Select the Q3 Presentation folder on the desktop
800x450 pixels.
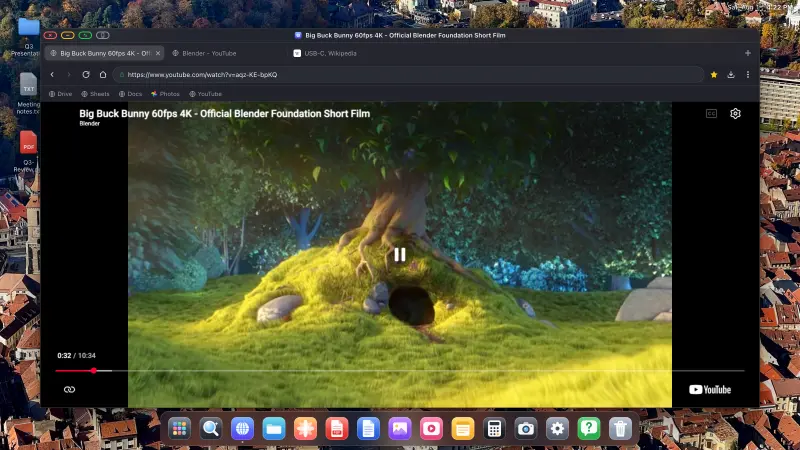click(29, 37)
